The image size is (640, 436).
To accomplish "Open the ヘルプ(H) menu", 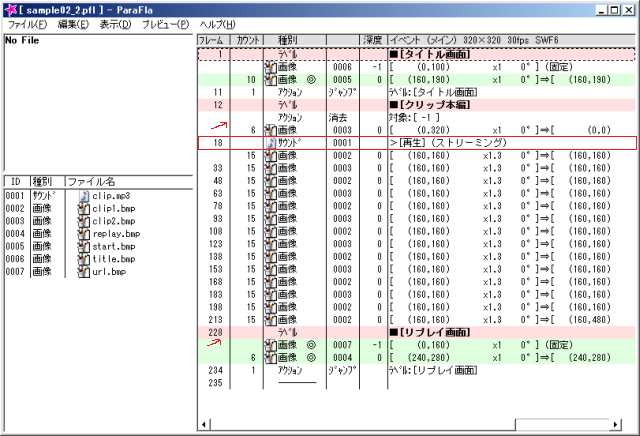I will (x=217, y=24).
